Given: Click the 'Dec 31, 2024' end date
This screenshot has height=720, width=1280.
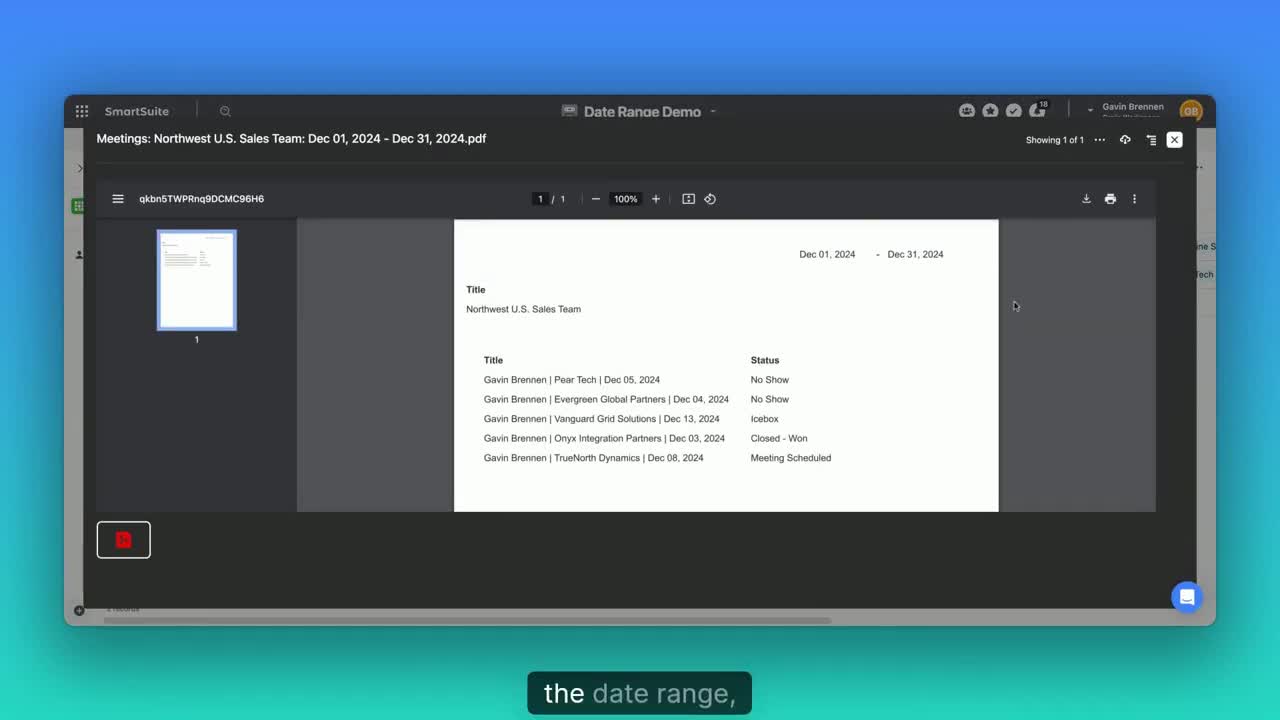Looking at the screenshot, I should (x=915, y=254).
